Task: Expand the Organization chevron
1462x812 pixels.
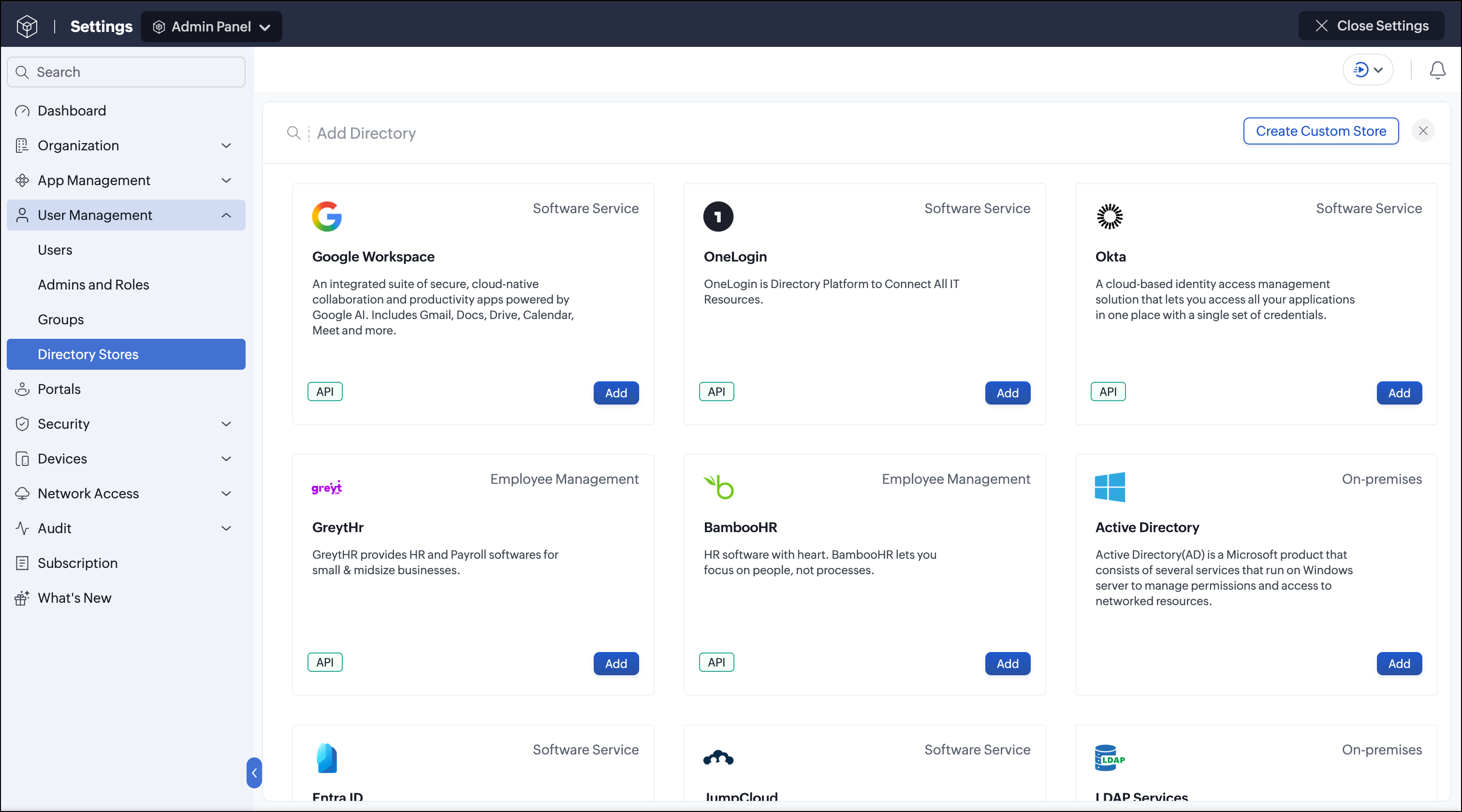Action: pyautogui.click(x=226, y=146)
